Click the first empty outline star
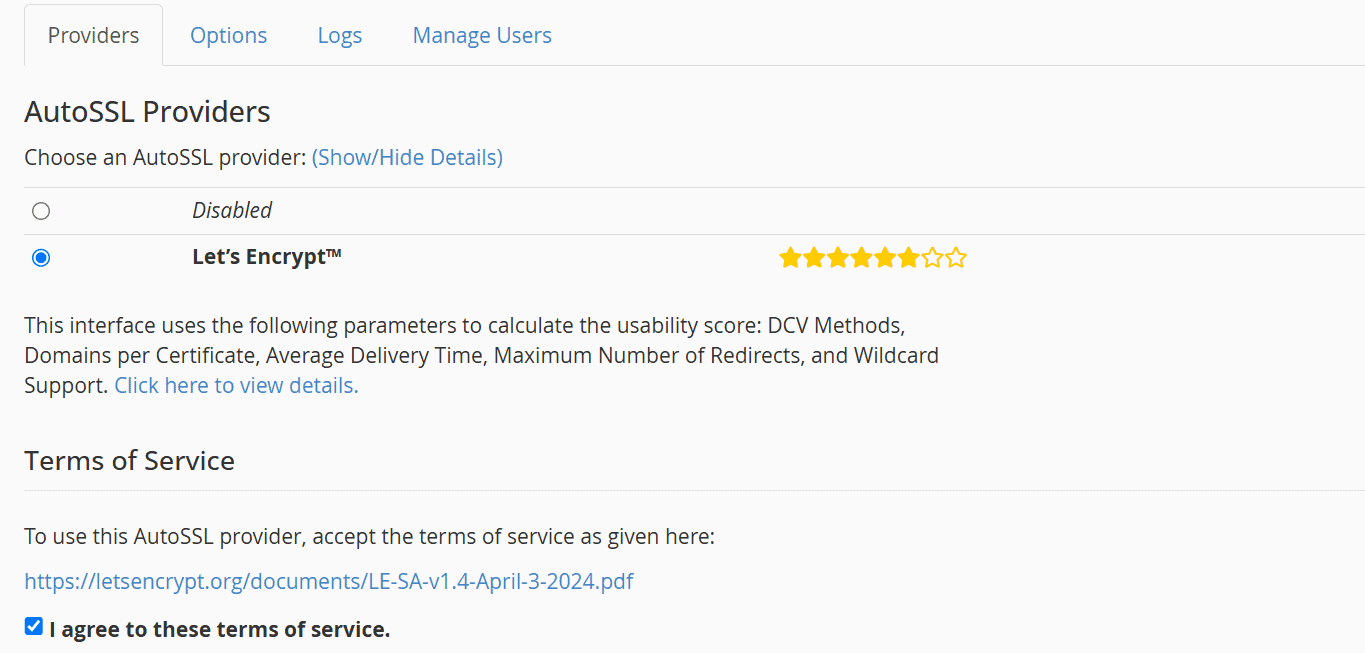 click(x=932, y=258)
